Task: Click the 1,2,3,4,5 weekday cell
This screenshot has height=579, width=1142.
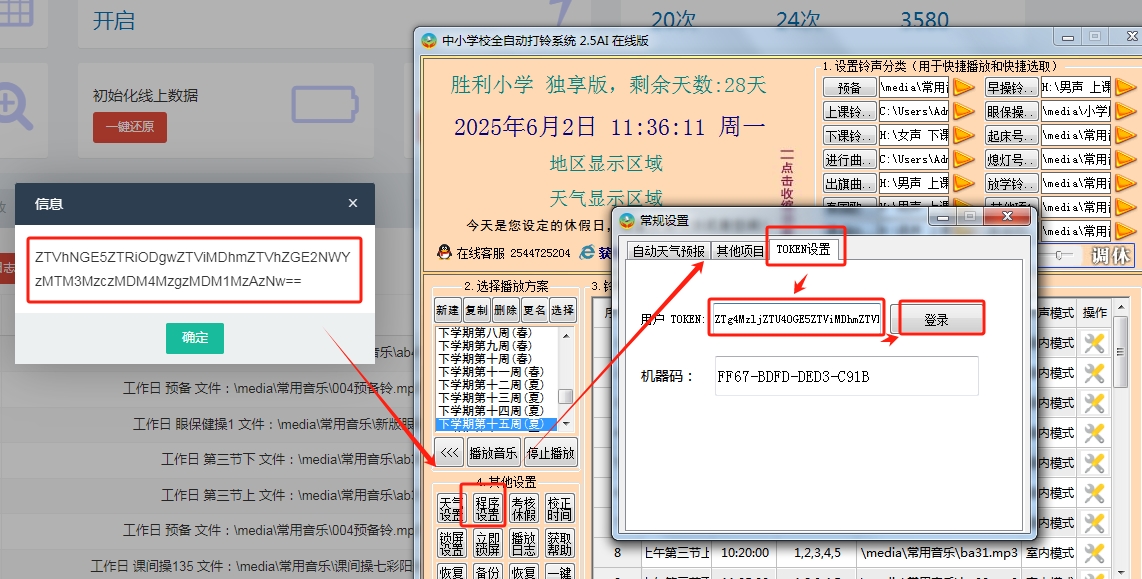Action: click(817, 553)
